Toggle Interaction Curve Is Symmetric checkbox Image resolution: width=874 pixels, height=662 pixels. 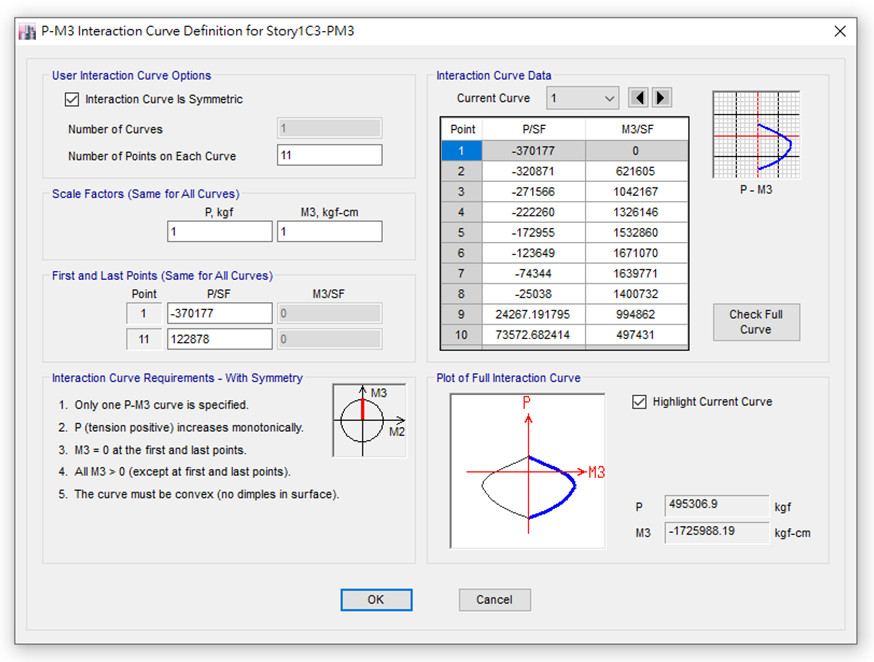coord(72,99)
